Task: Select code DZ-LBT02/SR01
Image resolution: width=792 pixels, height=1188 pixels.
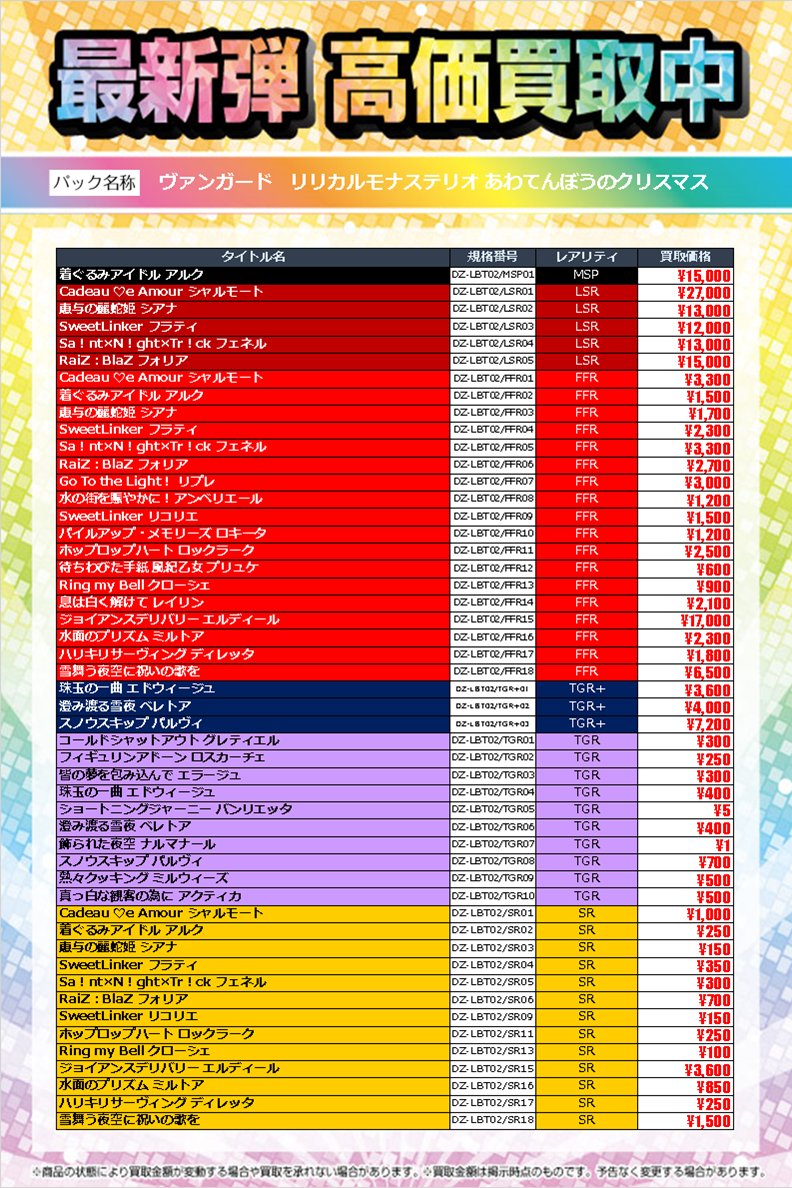Action: (493, 913)
